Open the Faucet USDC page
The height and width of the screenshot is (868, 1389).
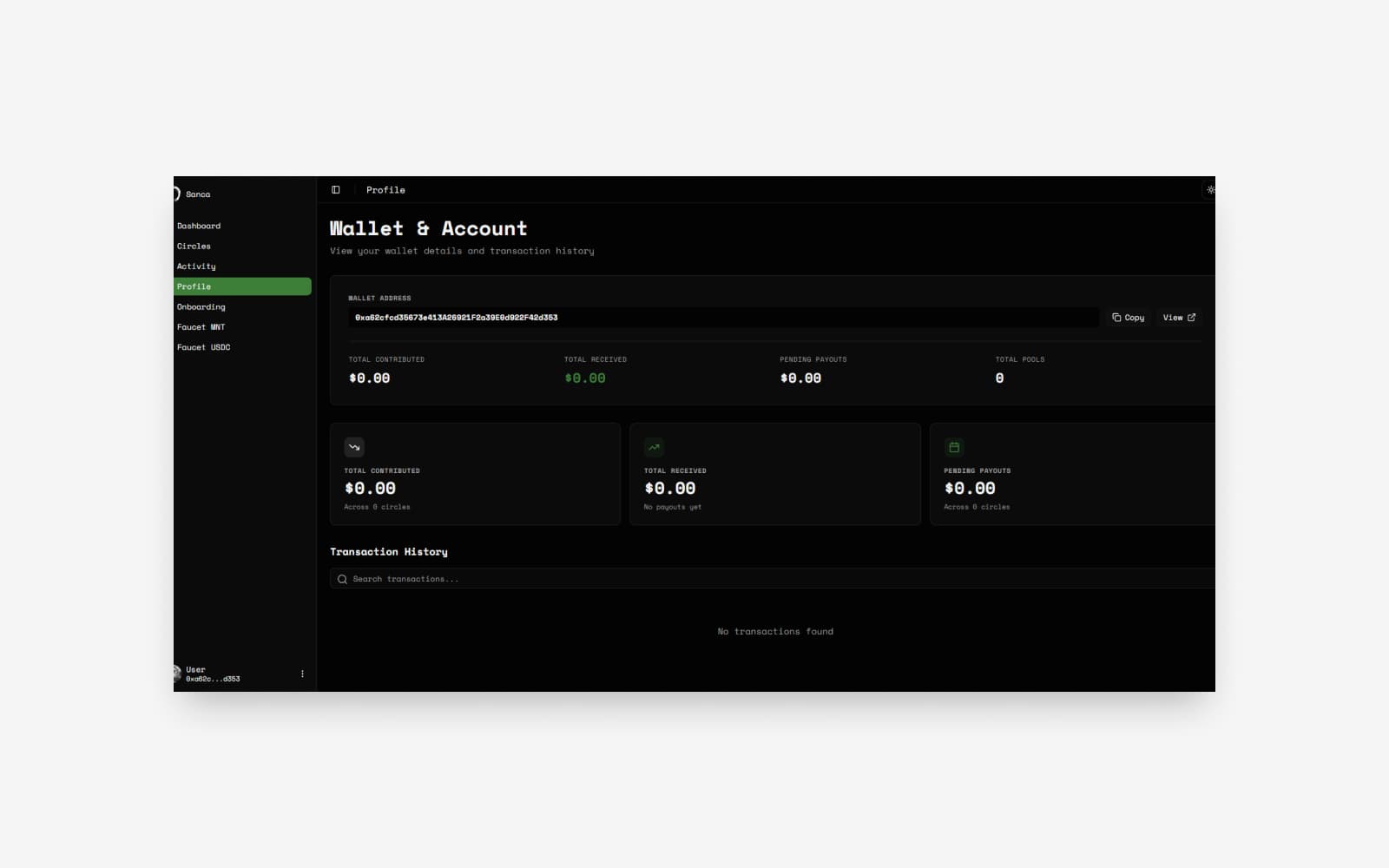203,347
